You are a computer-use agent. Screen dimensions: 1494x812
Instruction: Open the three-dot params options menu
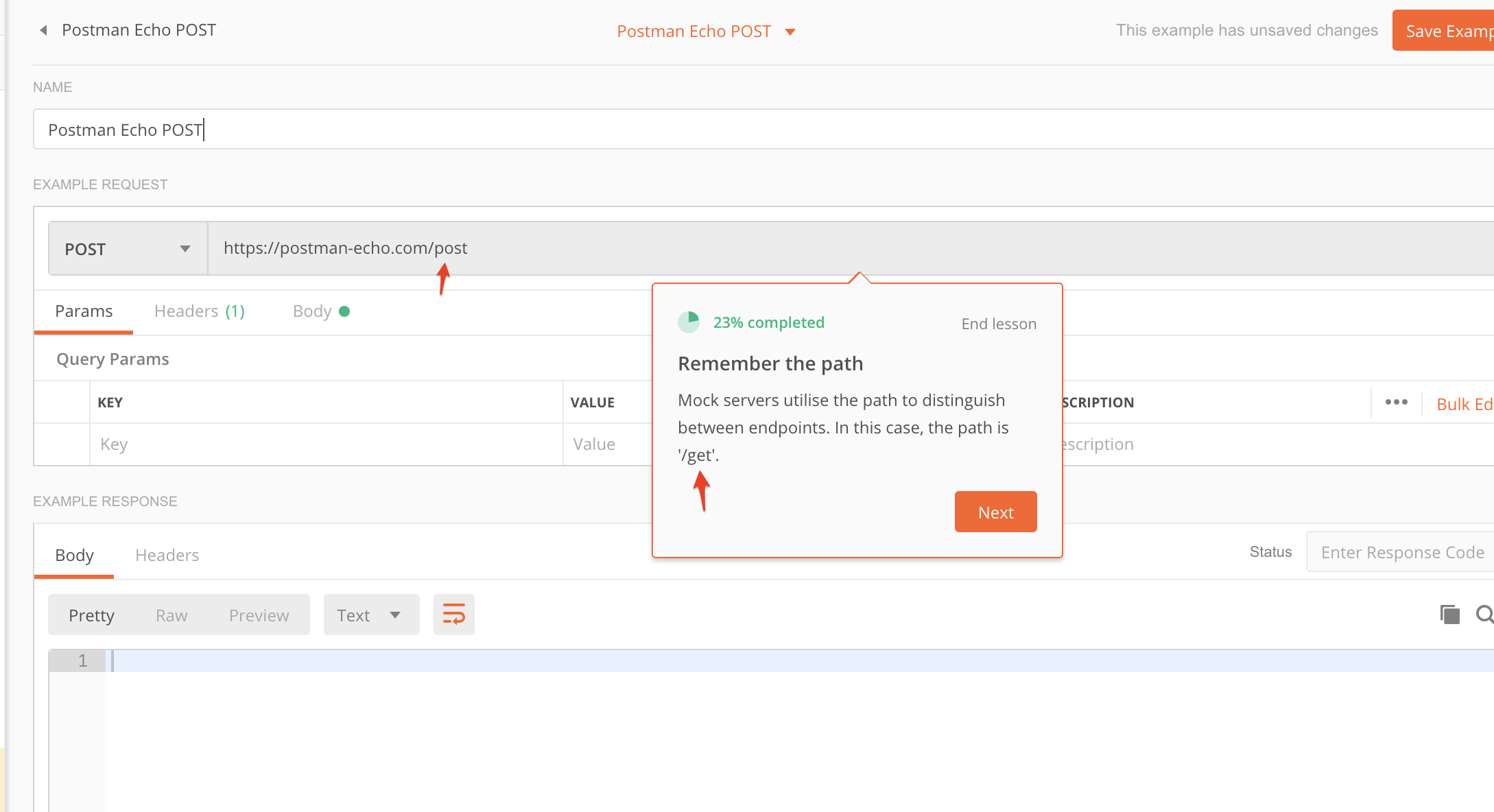click(x=1396, y=403)
